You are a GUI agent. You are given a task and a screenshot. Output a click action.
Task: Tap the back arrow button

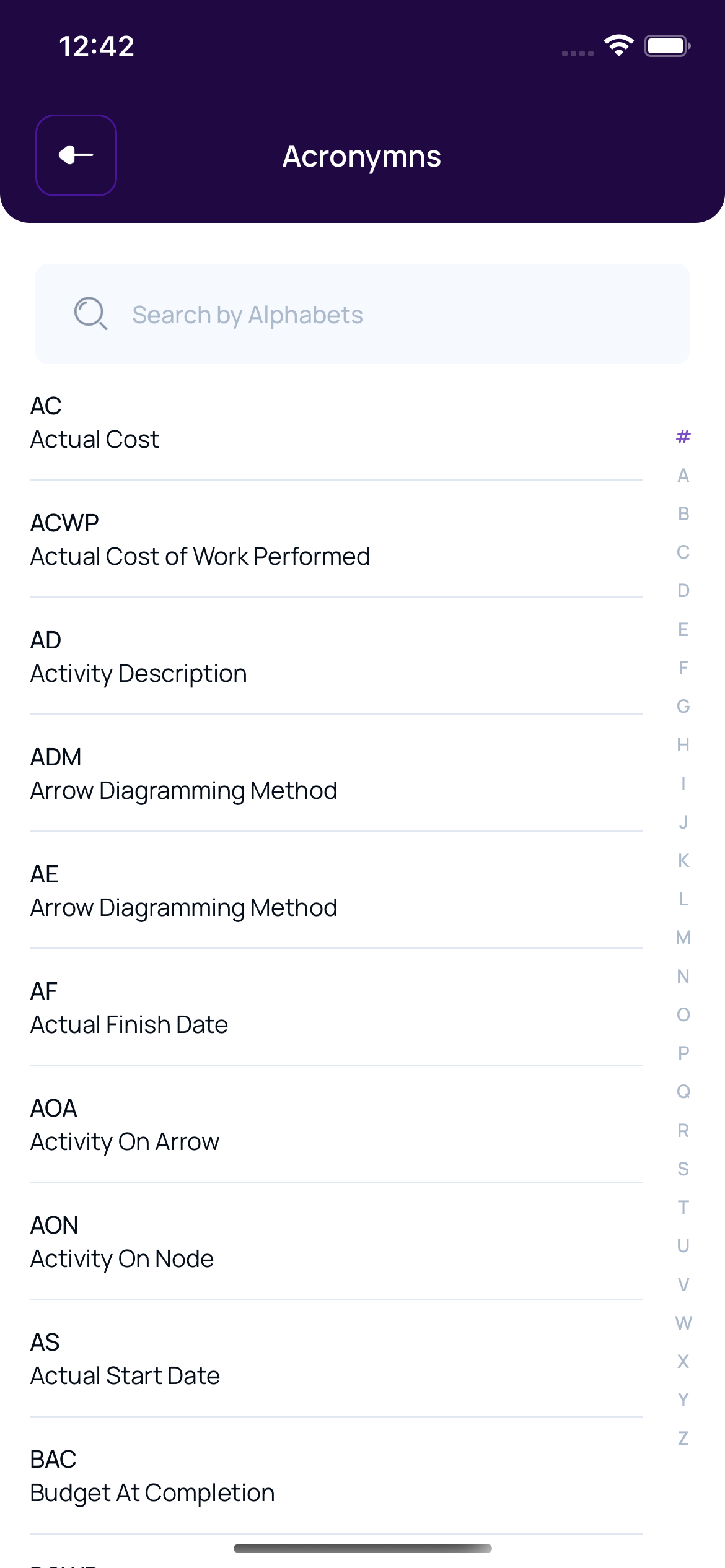[x=76, y=155]
